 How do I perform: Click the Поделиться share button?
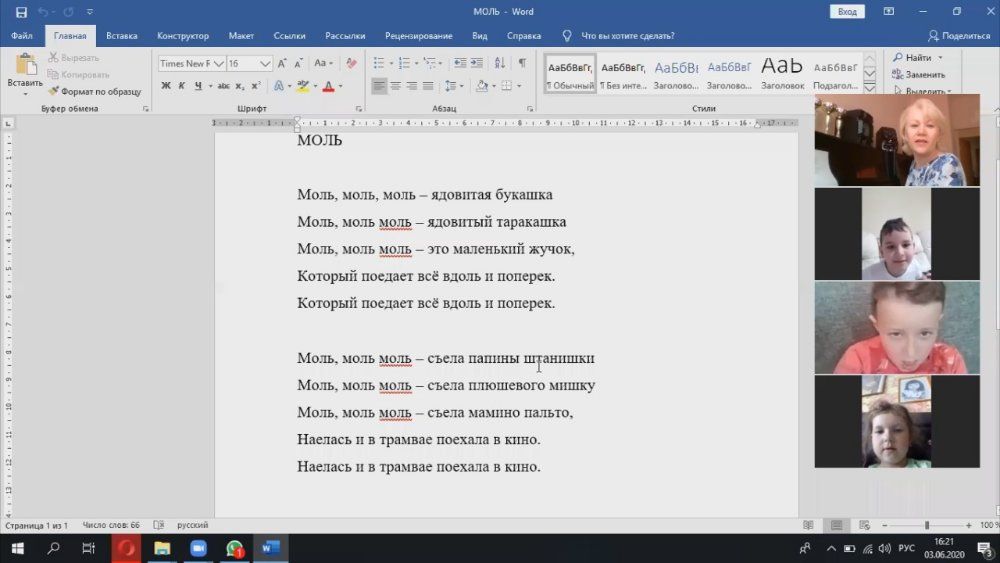pyautogui.click(x=958, y=36)
